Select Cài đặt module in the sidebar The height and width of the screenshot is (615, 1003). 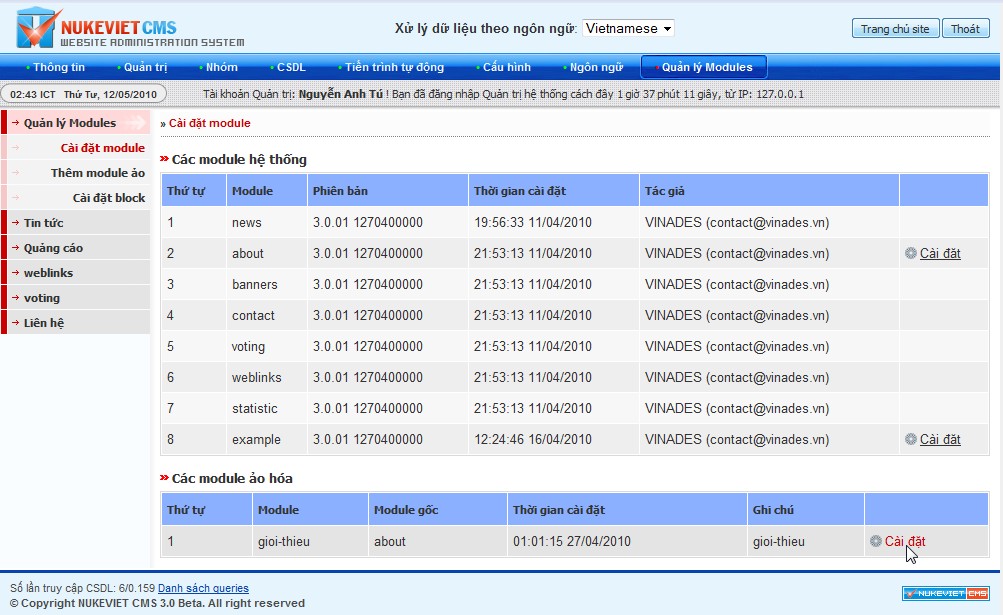pyautogui.click(x=102, y=148)
